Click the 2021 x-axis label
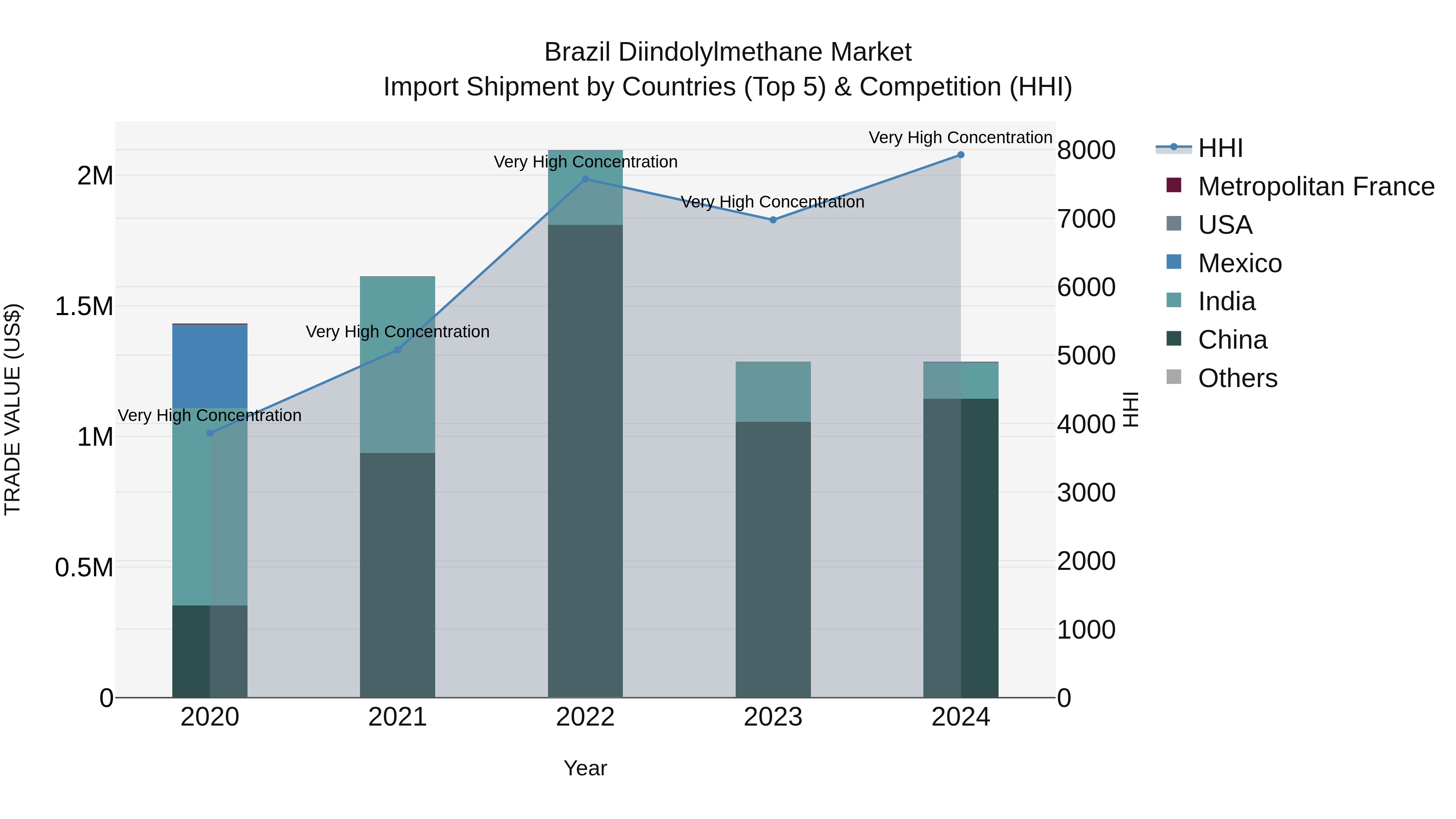This screenshot has width=1456, height=819. pos(397,717)
